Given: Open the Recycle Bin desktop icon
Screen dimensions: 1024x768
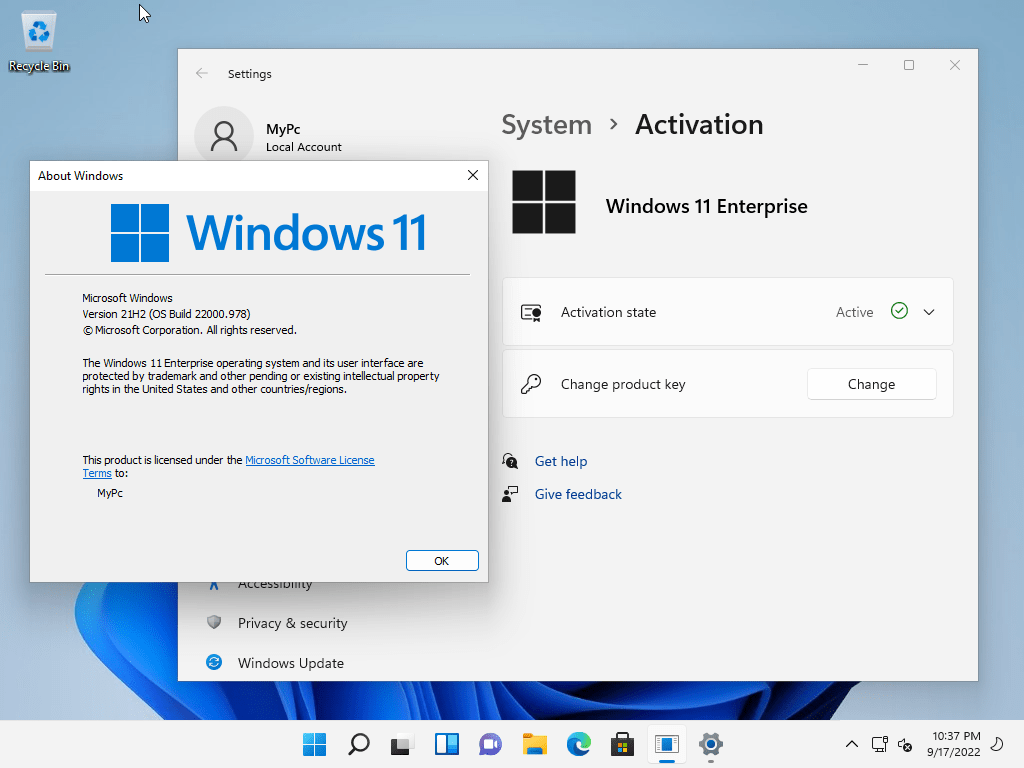Looking at the screenshot, I should [x=39, y=42].
